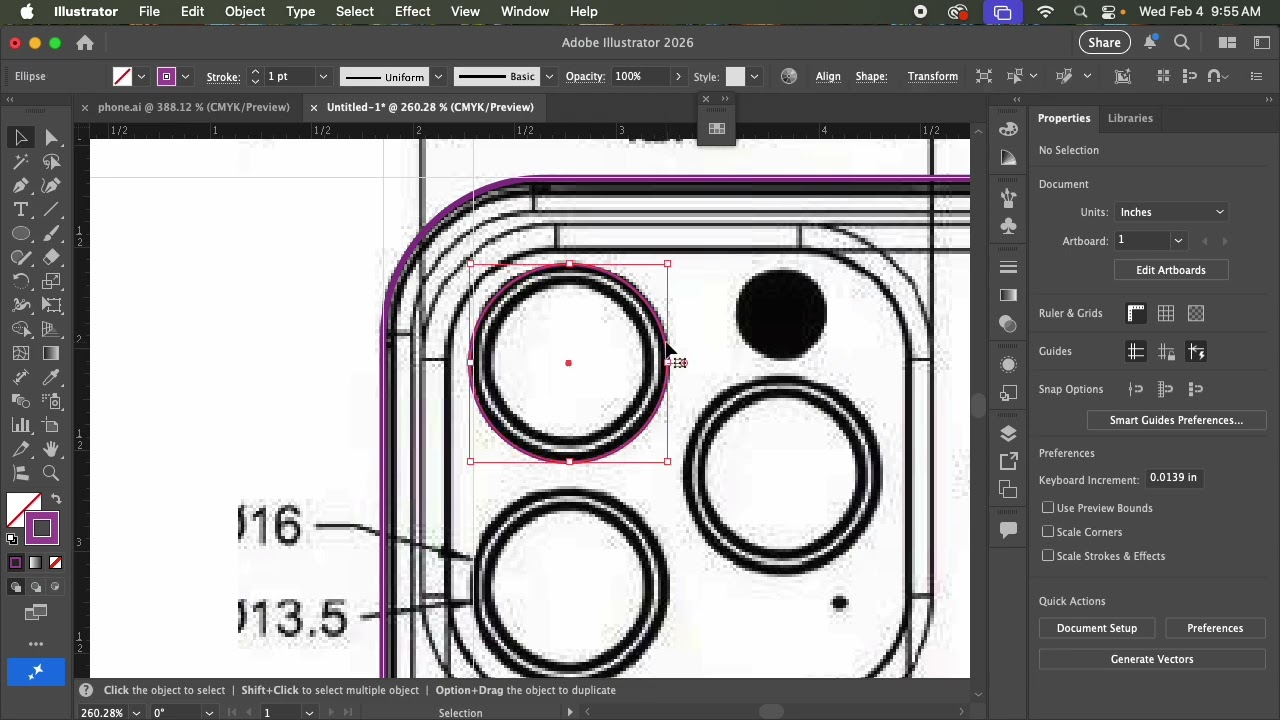The height and width of the screenshot is (720, 1280).
Task: Swap fill and stroke colors
Action: click(56, 499)
